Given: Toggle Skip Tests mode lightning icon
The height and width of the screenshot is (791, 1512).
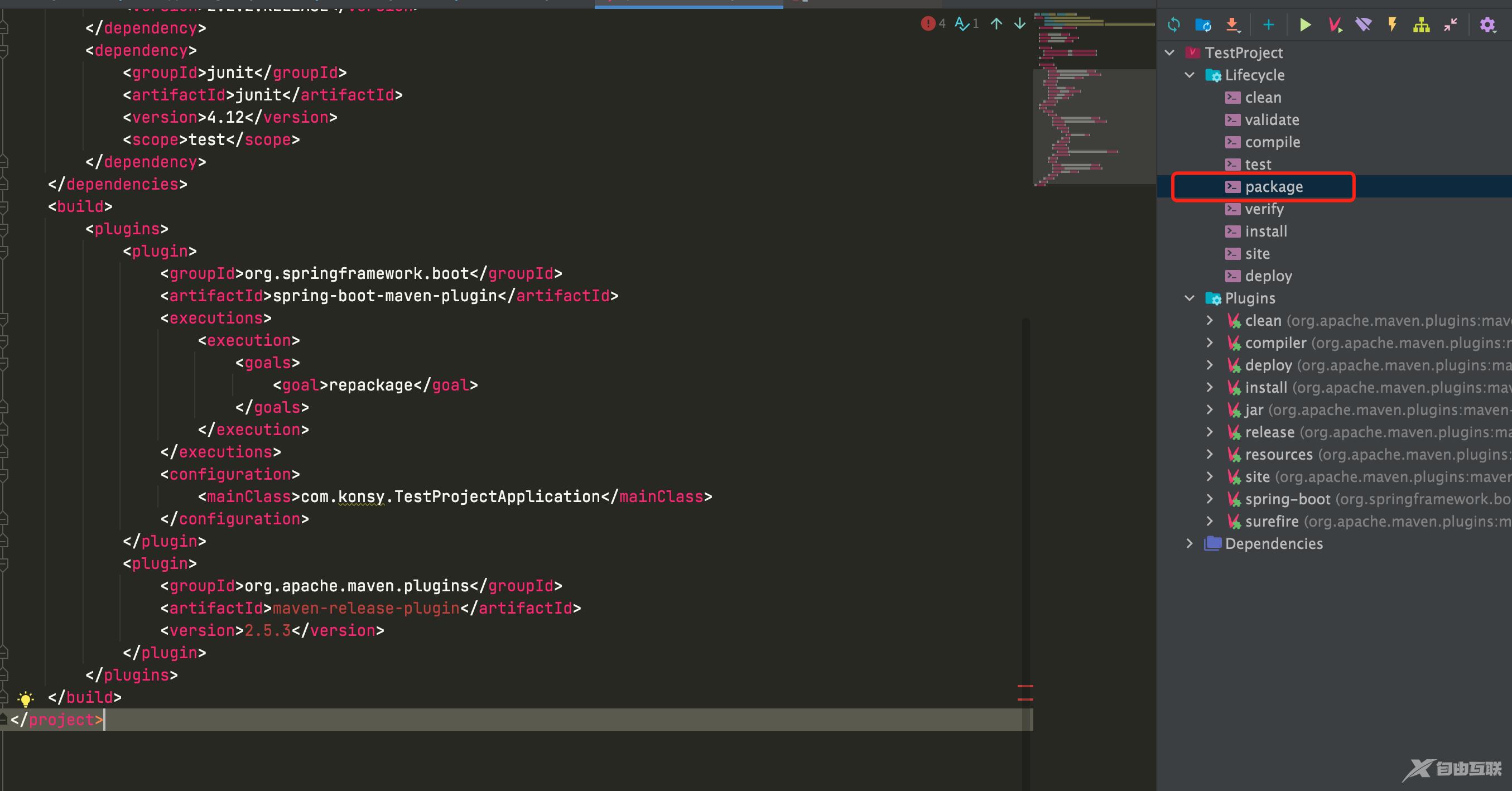Looking at the screenshot, I should click(x=1392, y=25).
